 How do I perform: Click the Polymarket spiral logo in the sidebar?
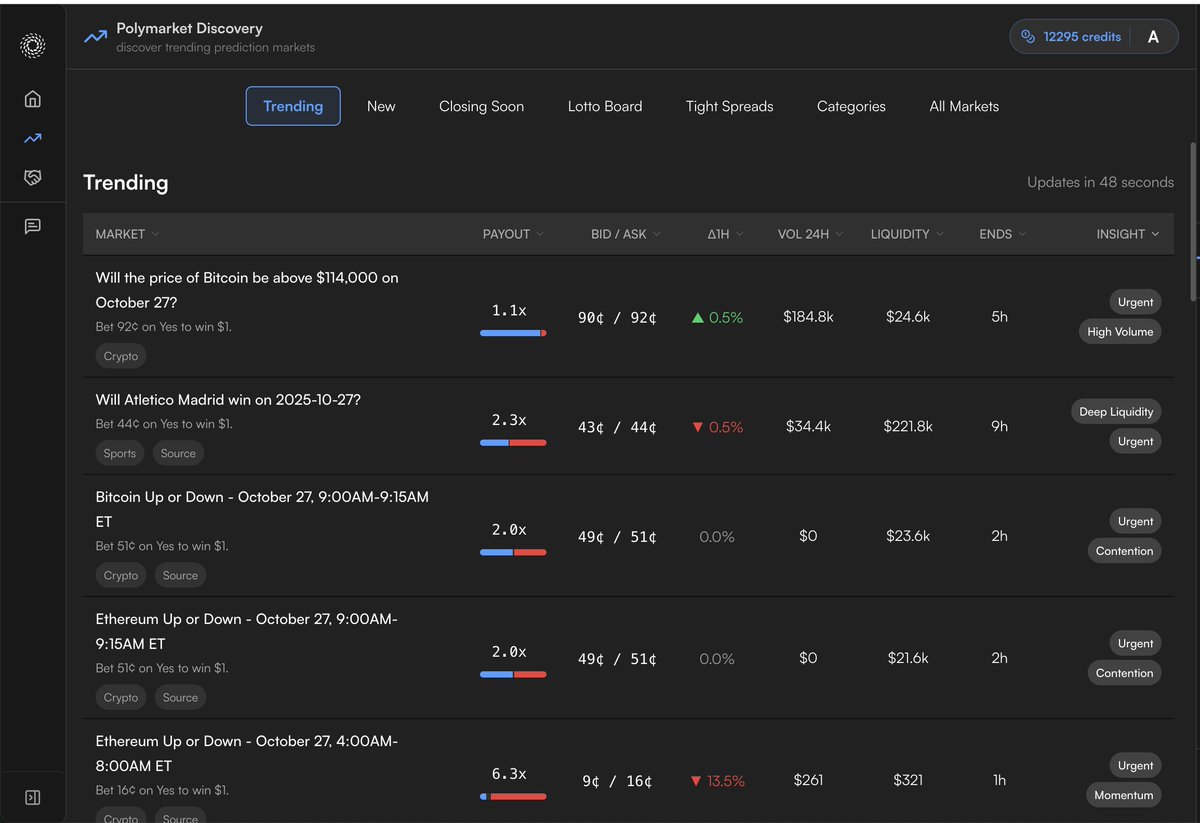[x=32, y=45]
